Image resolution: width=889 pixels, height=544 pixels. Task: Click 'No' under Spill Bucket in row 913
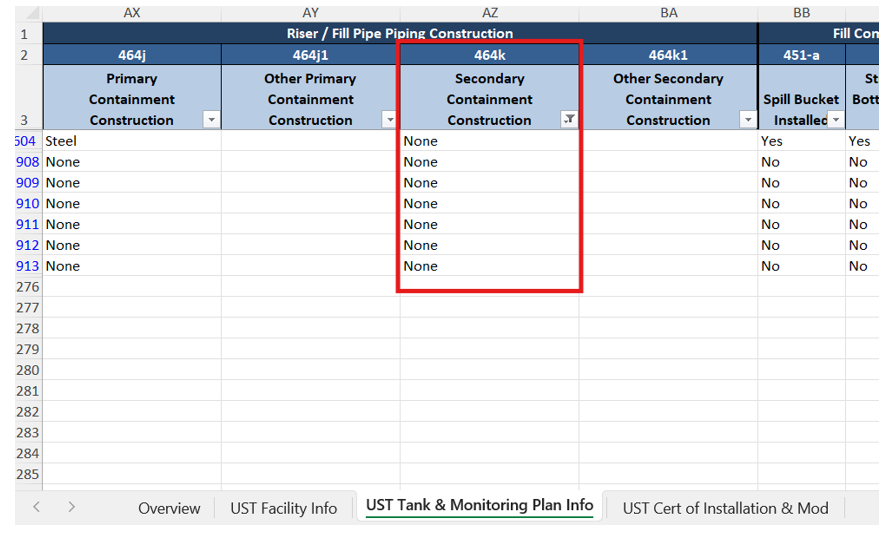coord(802,266)
